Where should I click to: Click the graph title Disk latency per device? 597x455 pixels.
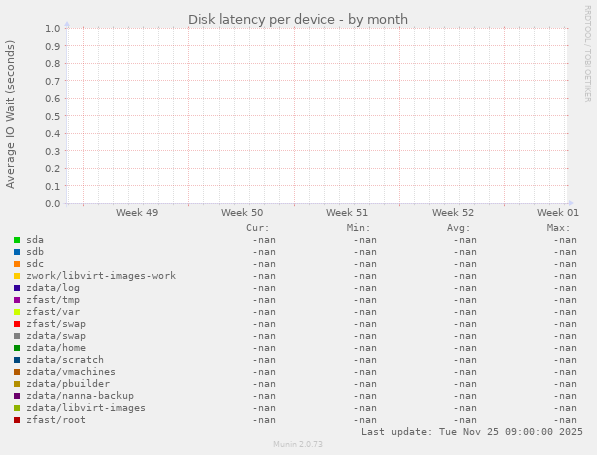(298, 19)
